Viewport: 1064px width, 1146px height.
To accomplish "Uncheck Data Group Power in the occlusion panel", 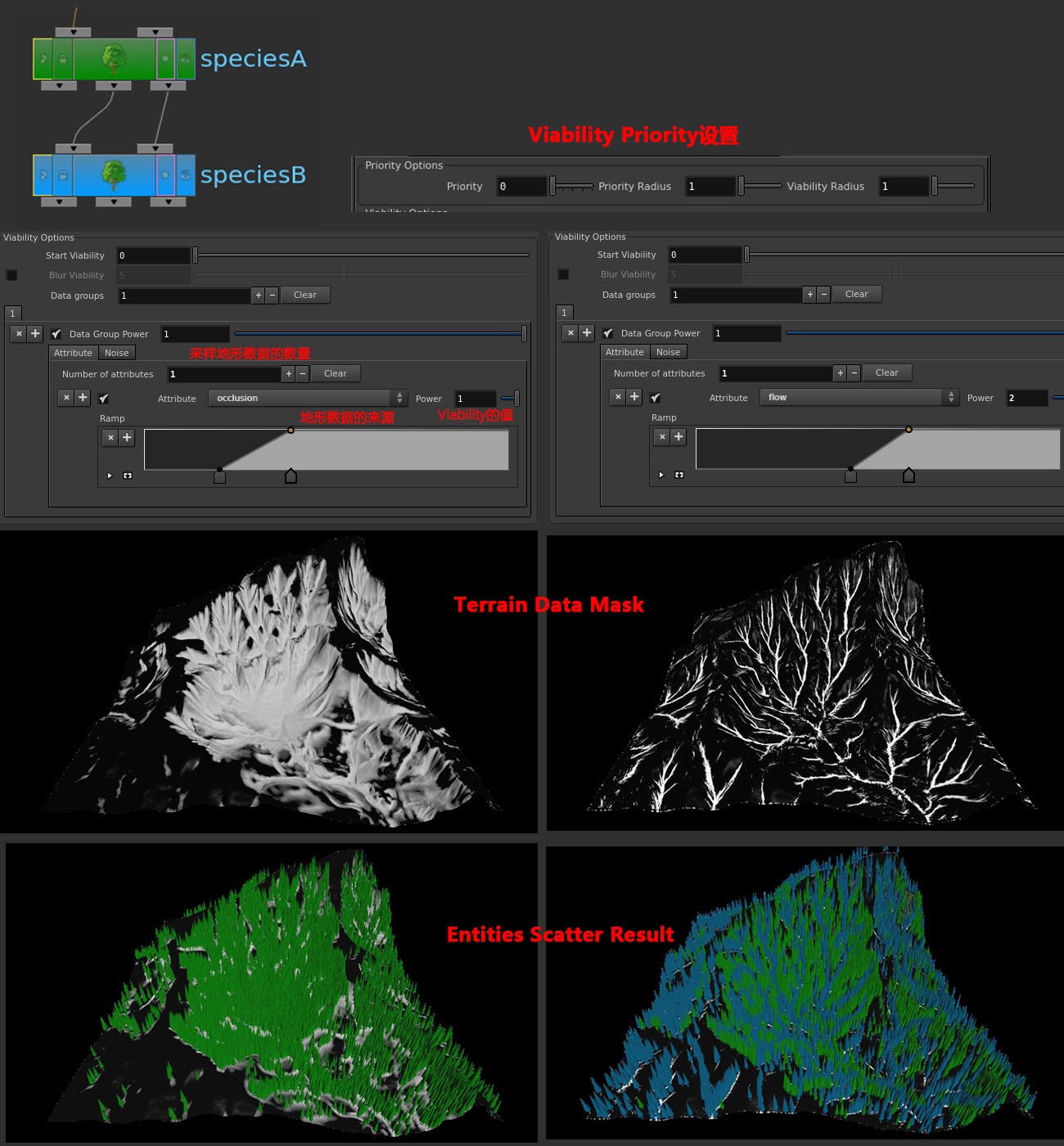I will [56, 334].
